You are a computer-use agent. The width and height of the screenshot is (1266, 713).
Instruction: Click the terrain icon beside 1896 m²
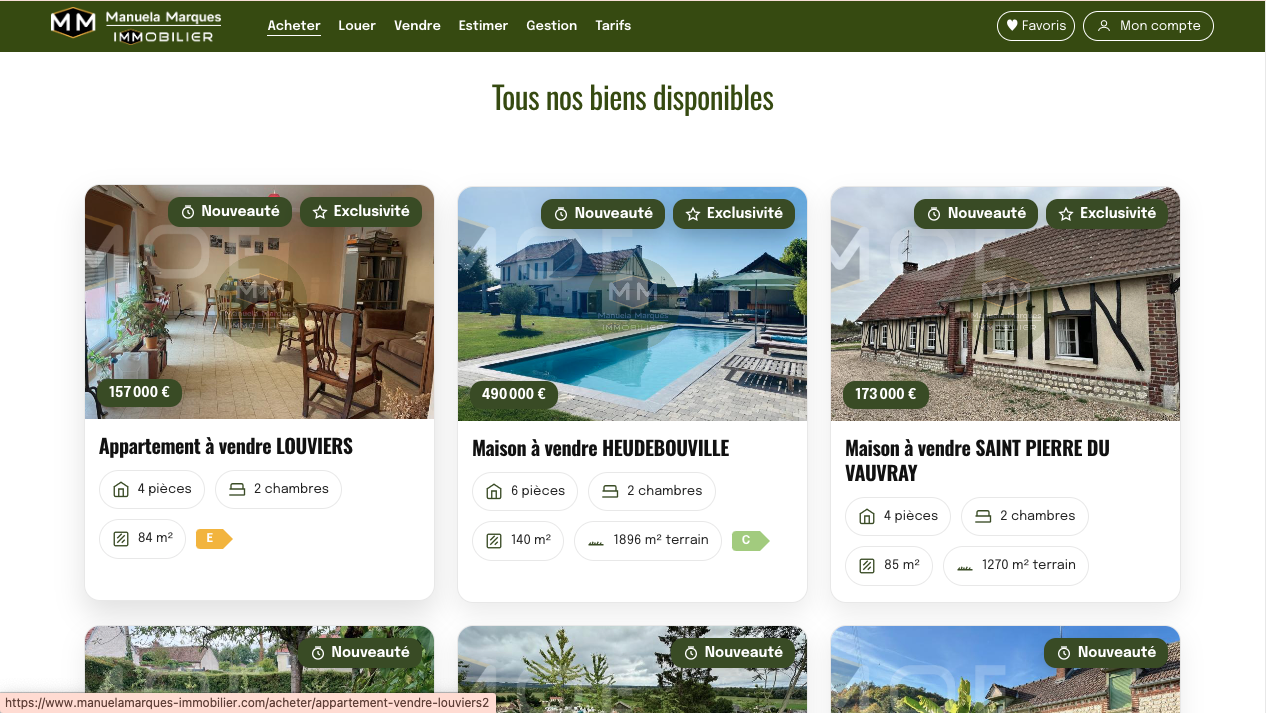(596, 541)
